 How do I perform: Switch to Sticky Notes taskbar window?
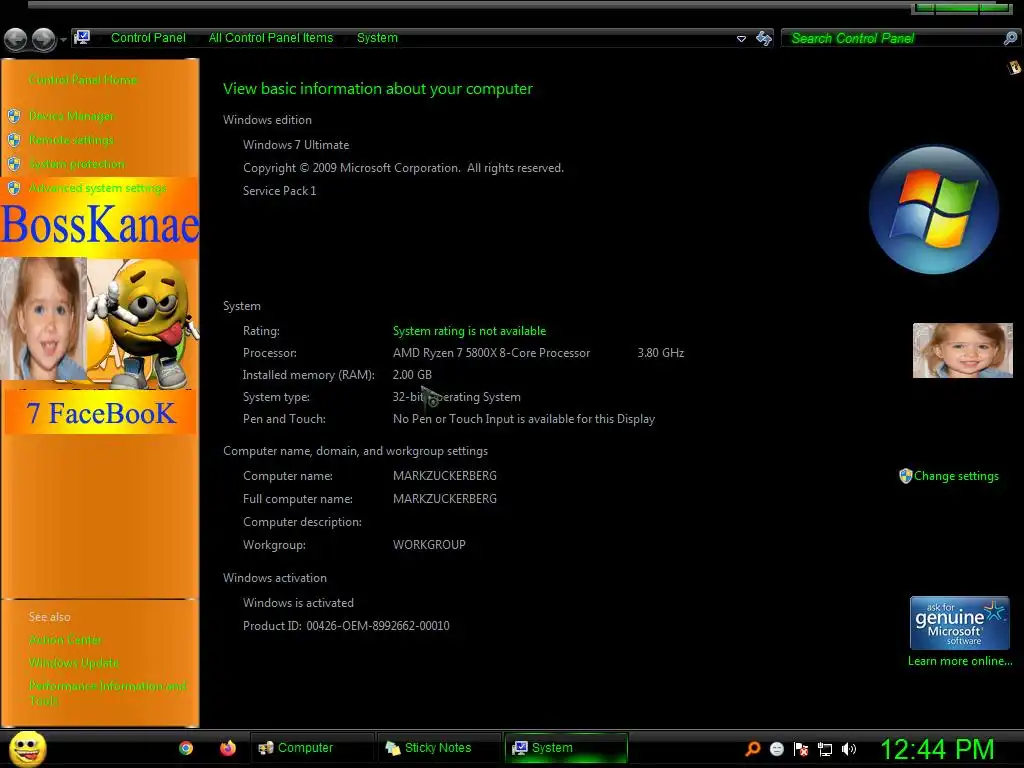[439, 748]
